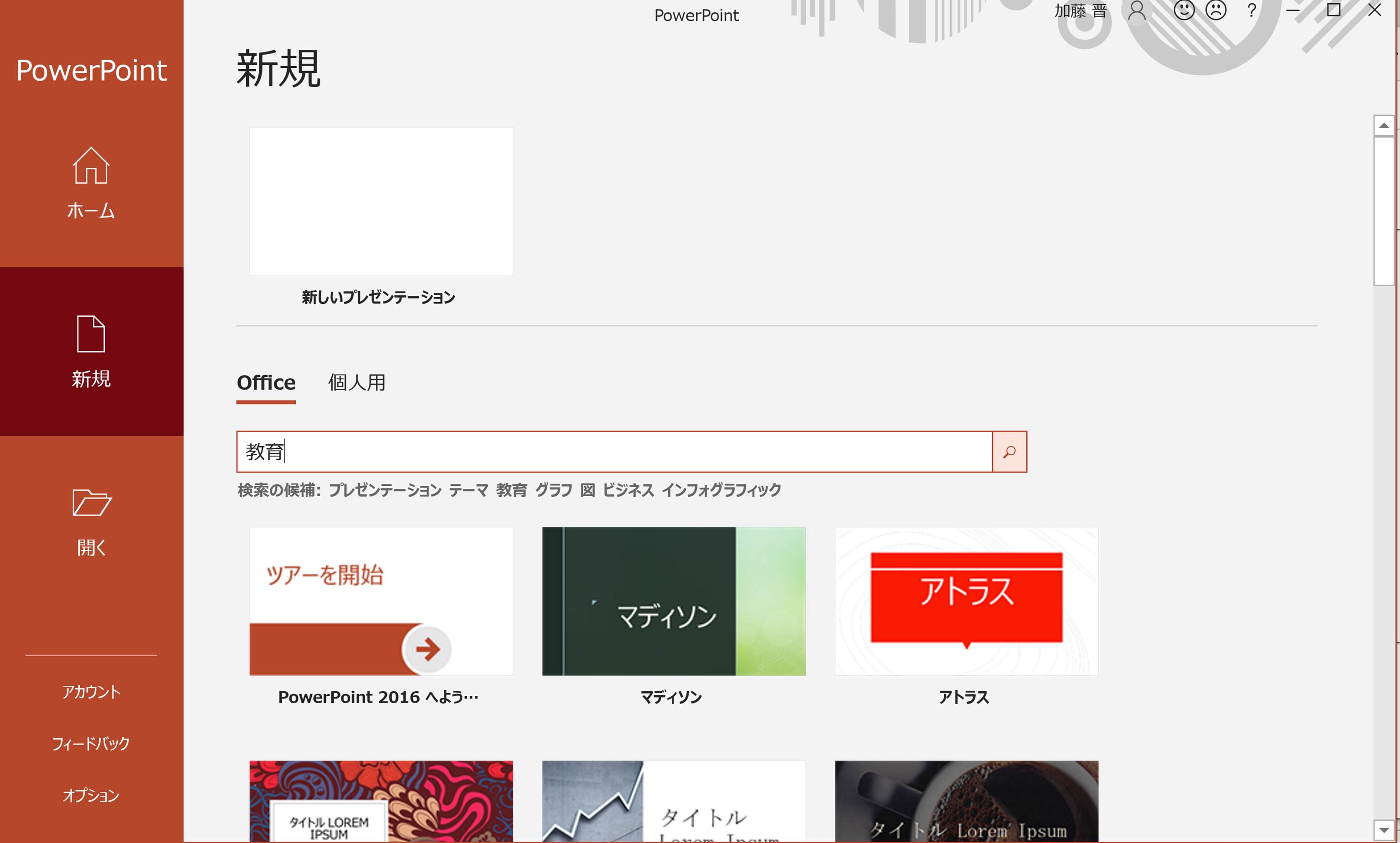Pick suggested search 図
This screenshot has height=843, width=1400.
588,490
